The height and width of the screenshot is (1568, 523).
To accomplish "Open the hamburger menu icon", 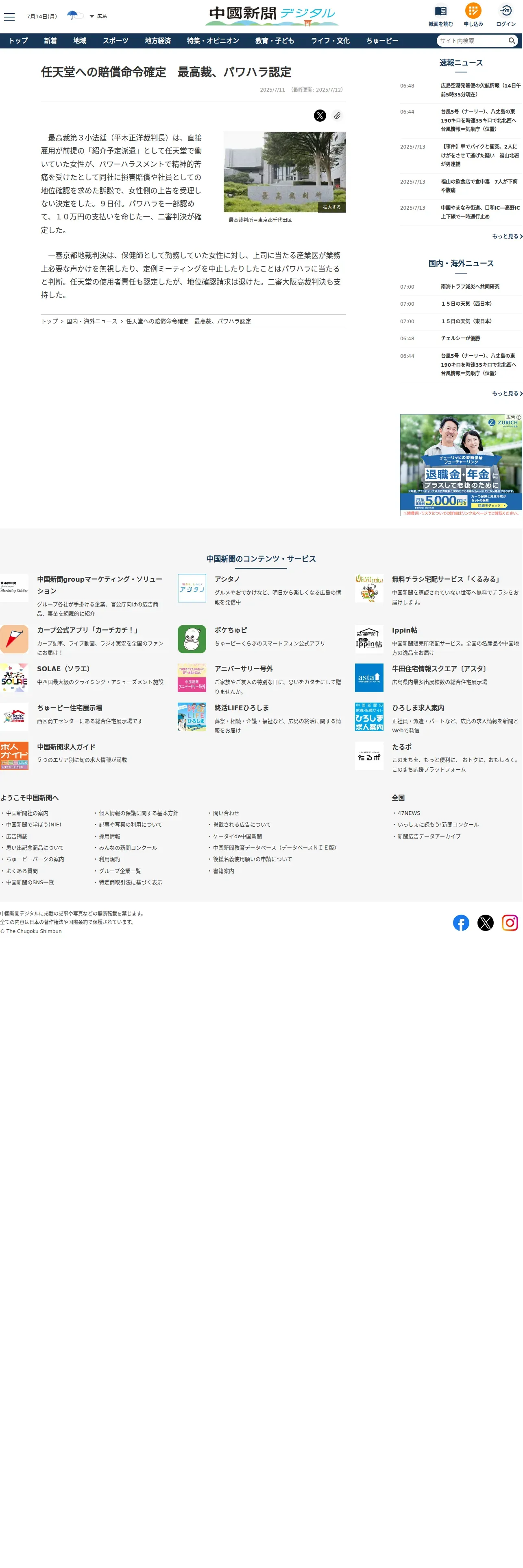I will tap(9, 16).
